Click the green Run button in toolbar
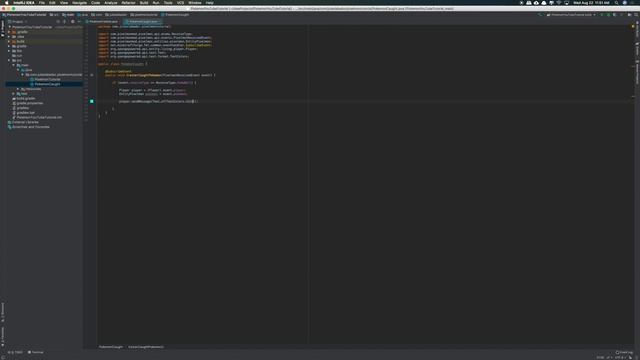Screen dimensions: 640x360 point(601,15)
